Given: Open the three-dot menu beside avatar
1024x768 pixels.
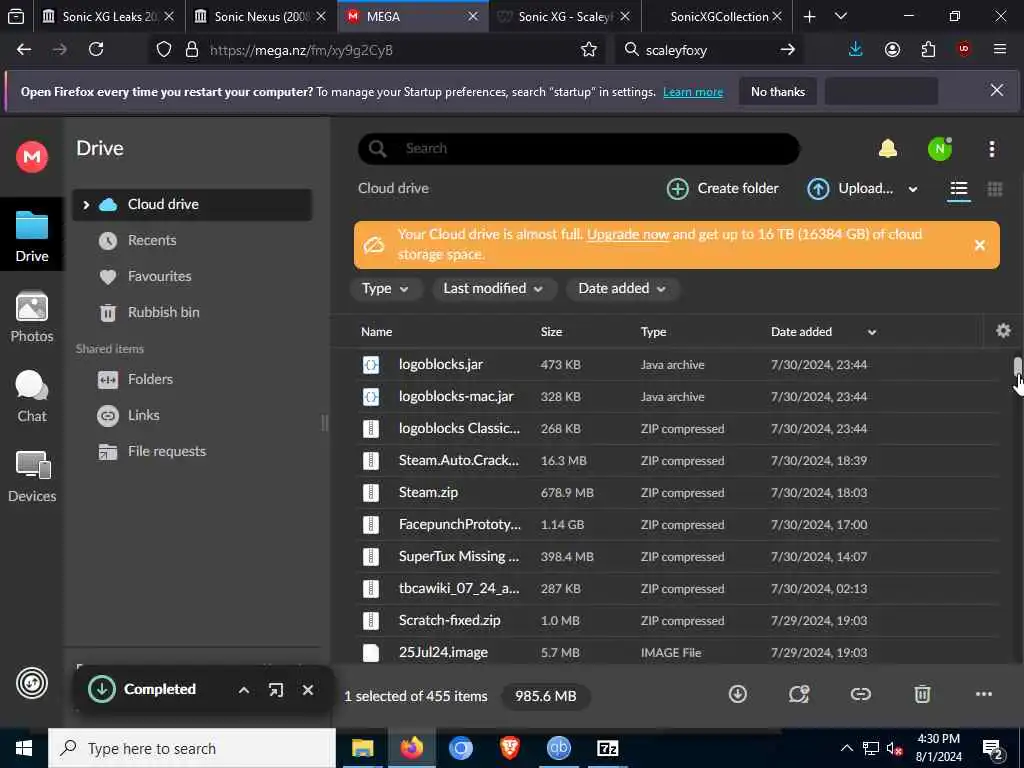Looking at the screenshot, I should point(991,149).
